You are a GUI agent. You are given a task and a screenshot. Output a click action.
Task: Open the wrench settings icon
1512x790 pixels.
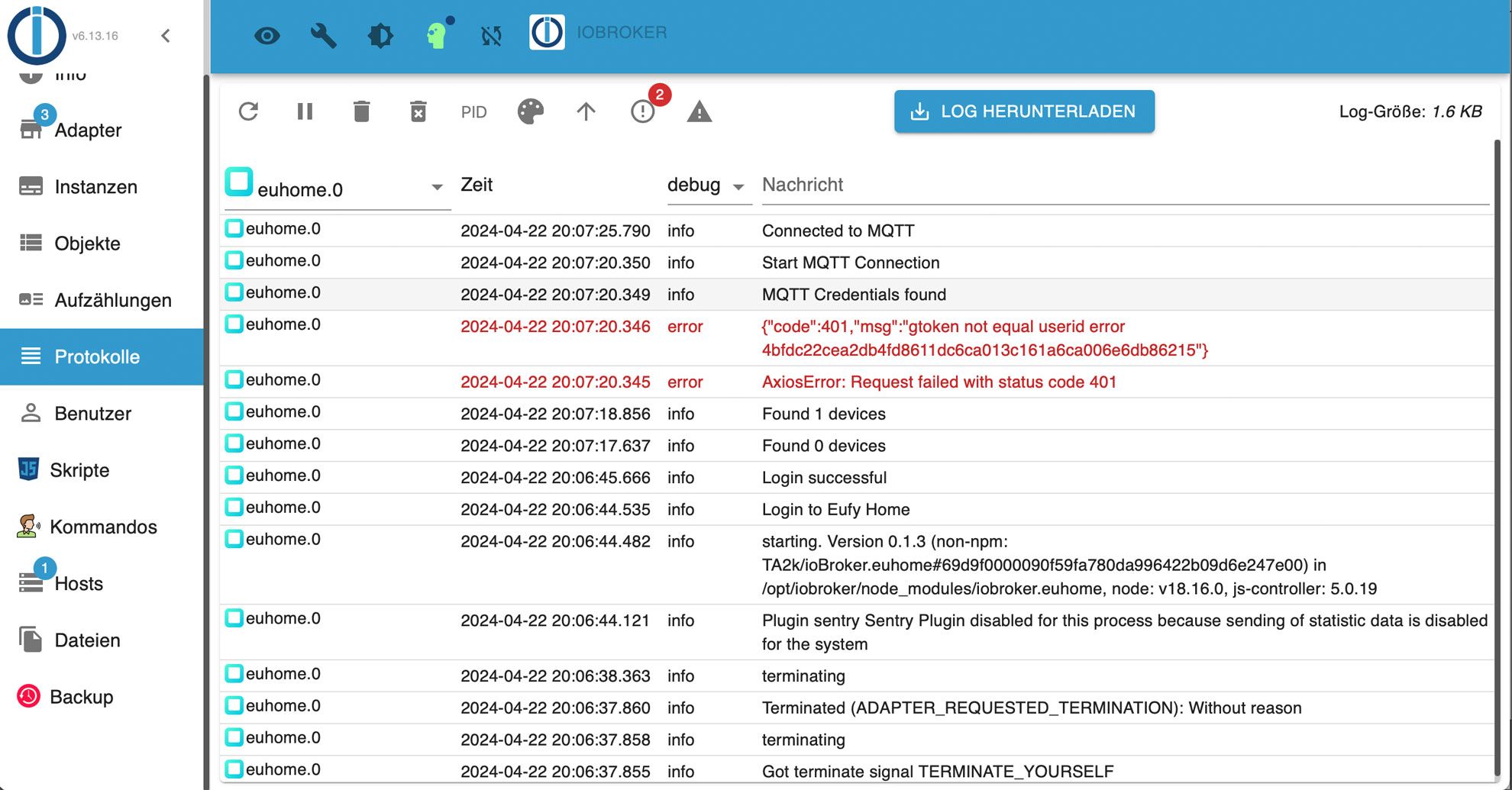[324, 35]
